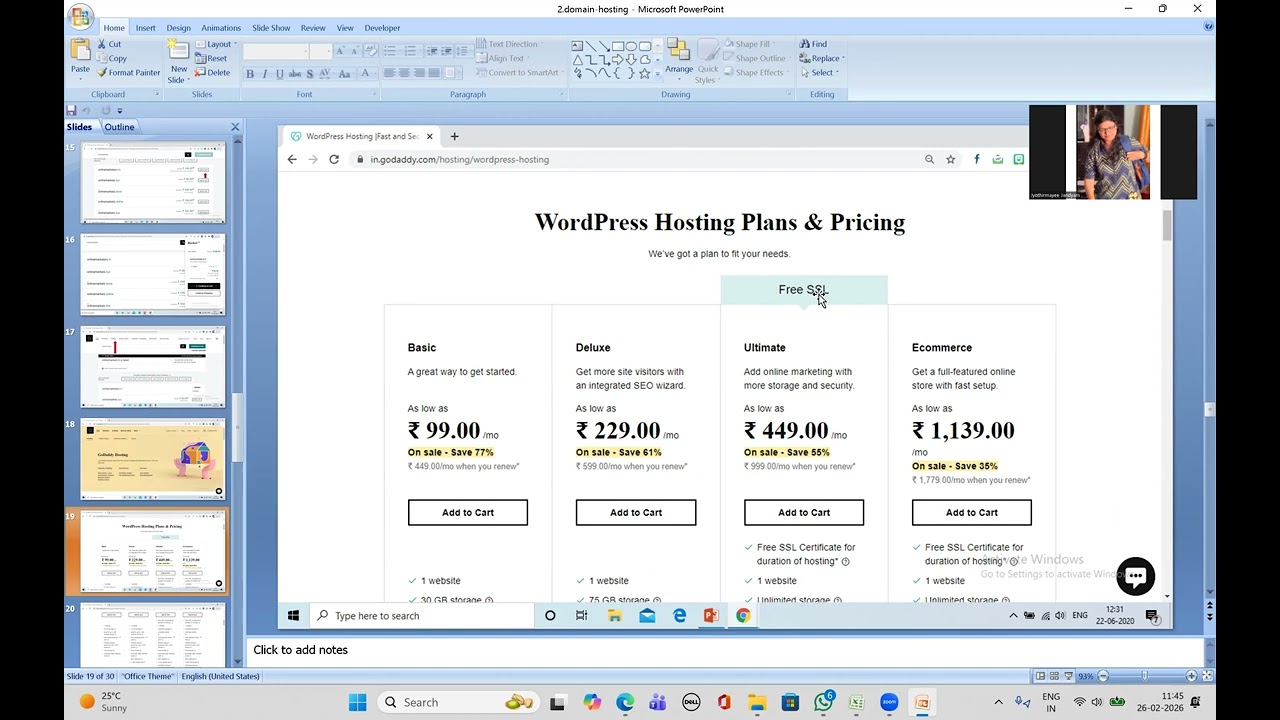Click zoom out minus button

click(1104, 676)
